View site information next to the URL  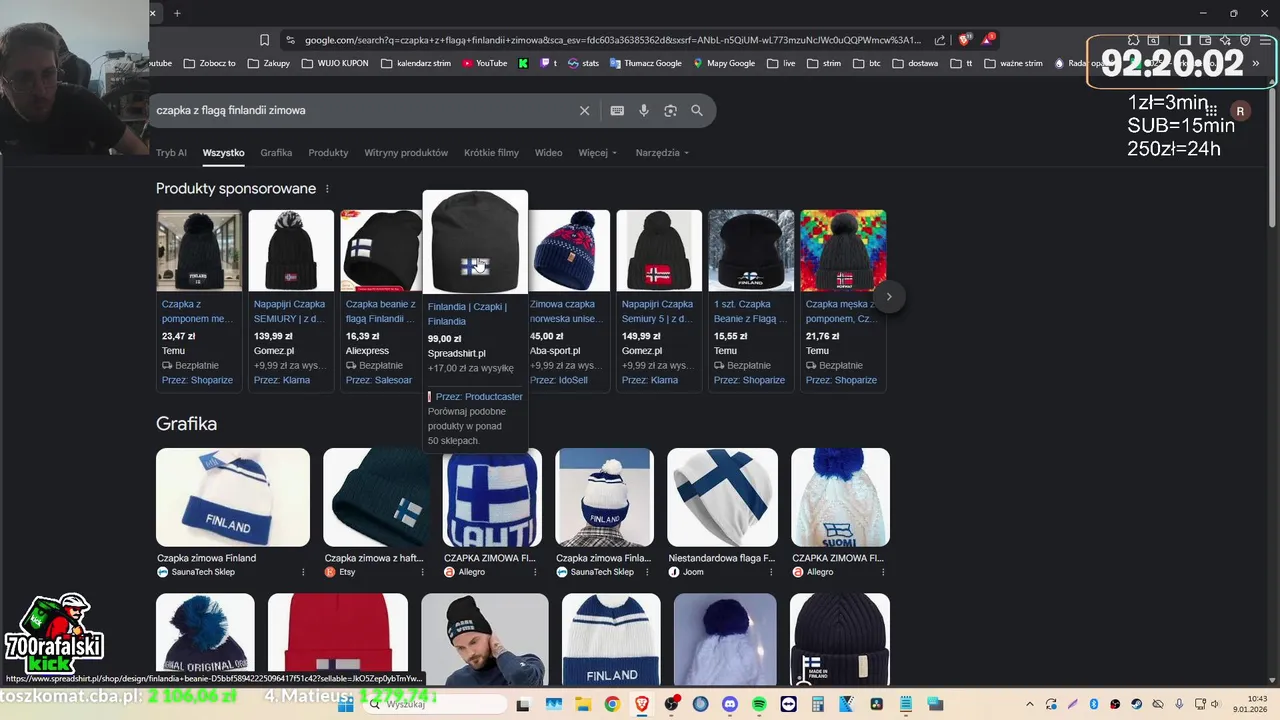click(x=290, y=40)
